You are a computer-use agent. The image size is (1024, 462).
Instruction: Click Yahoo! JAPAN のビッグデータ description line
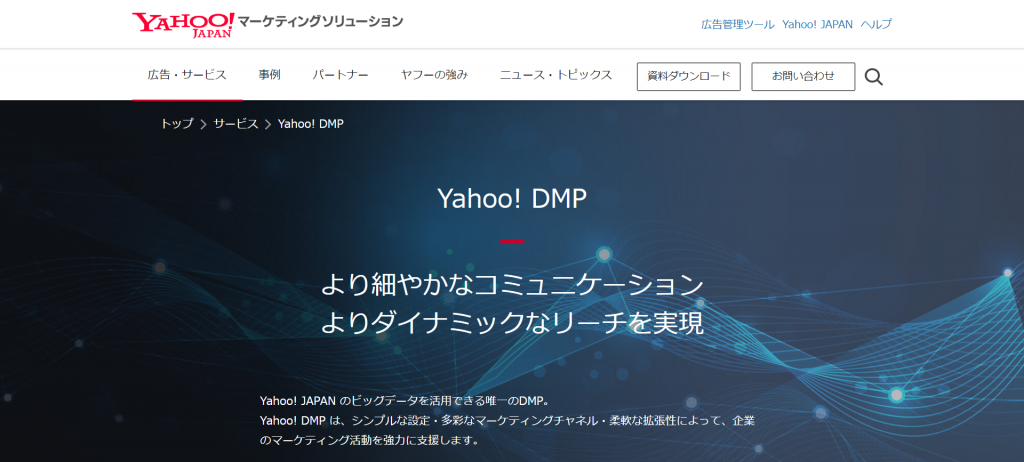tap(403, 401)
